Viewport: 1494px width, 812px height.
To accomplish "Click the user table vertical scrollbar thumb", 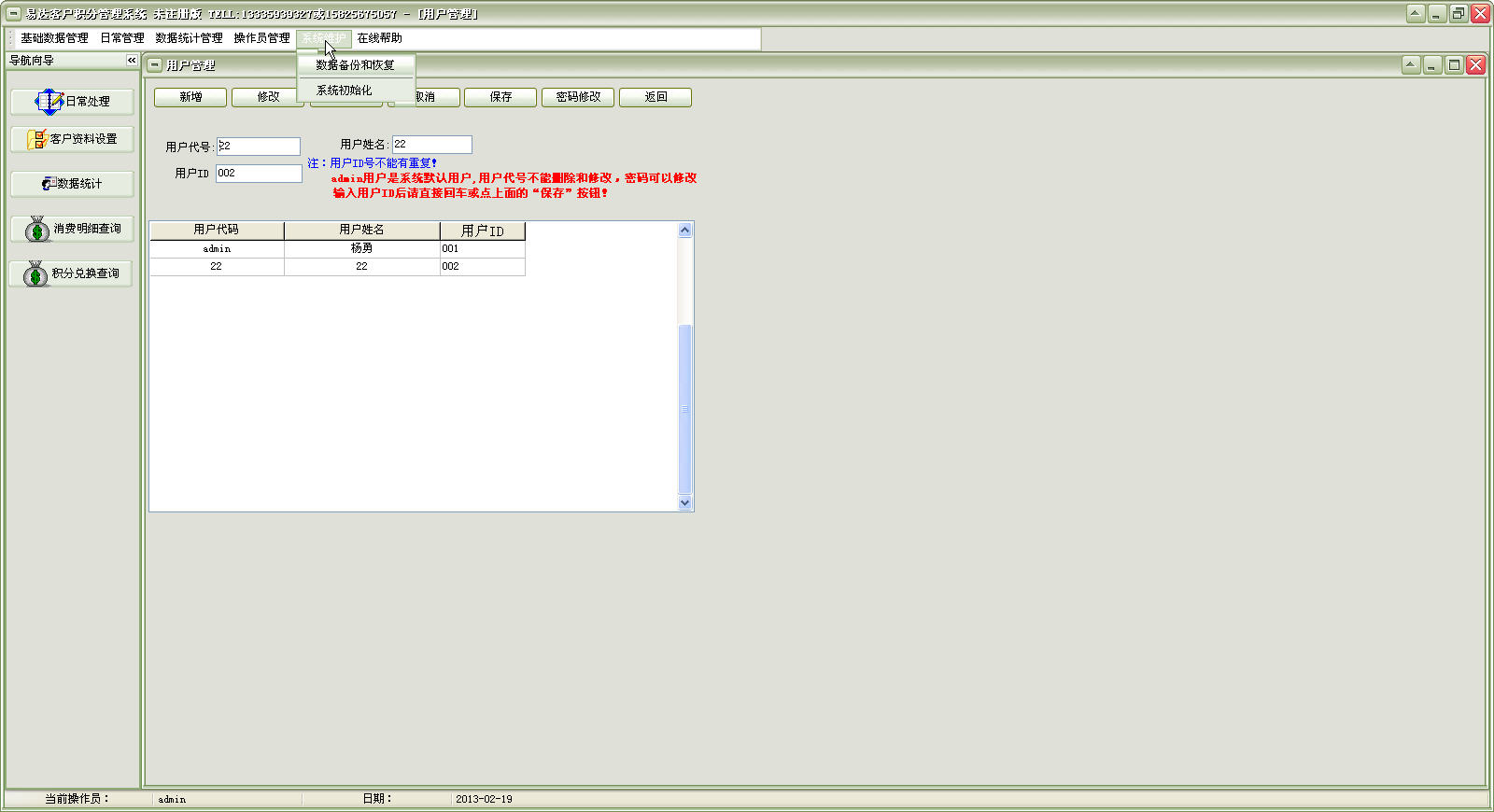I will click(x=684, y=408).
